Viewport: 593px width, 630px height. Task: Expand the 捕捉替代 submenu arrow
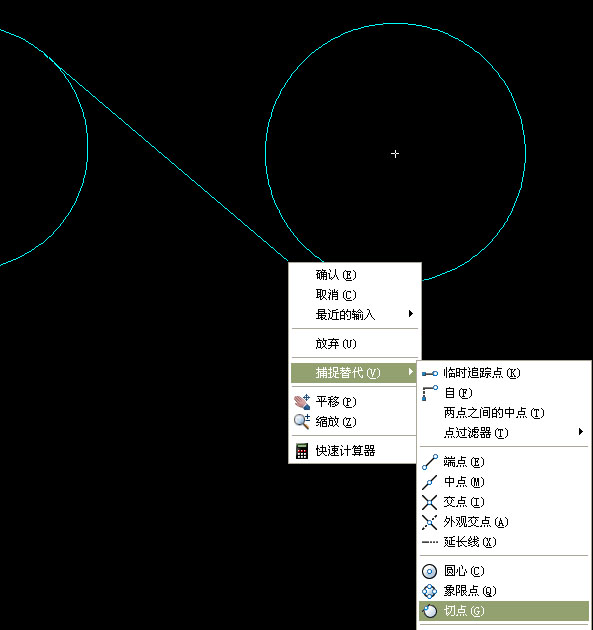coord(410,372)
